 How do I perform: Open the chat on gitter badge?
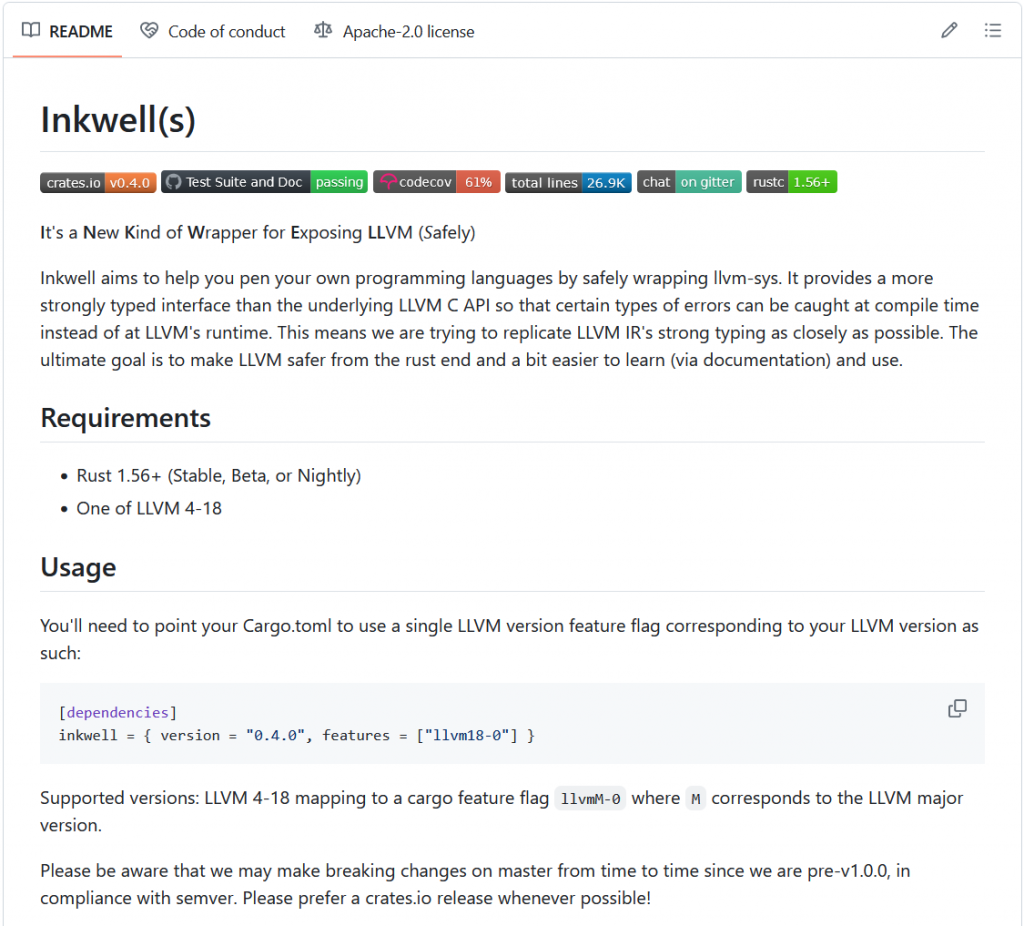coord(689,182)
